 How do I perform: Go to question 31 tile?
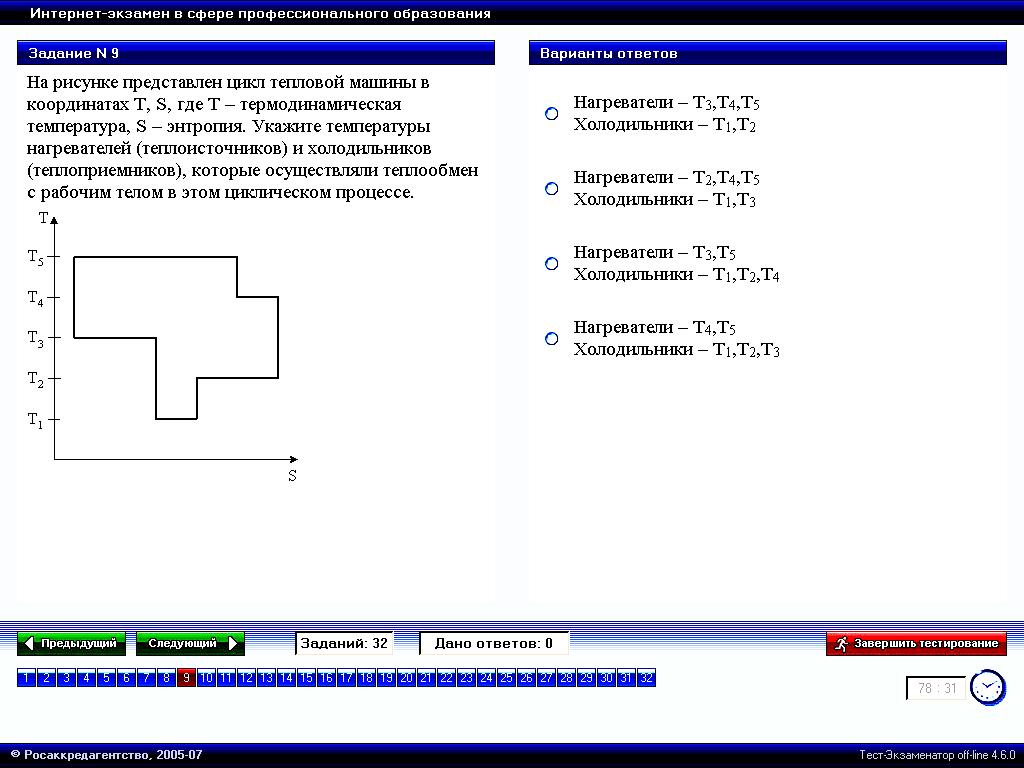pos(626,678)
